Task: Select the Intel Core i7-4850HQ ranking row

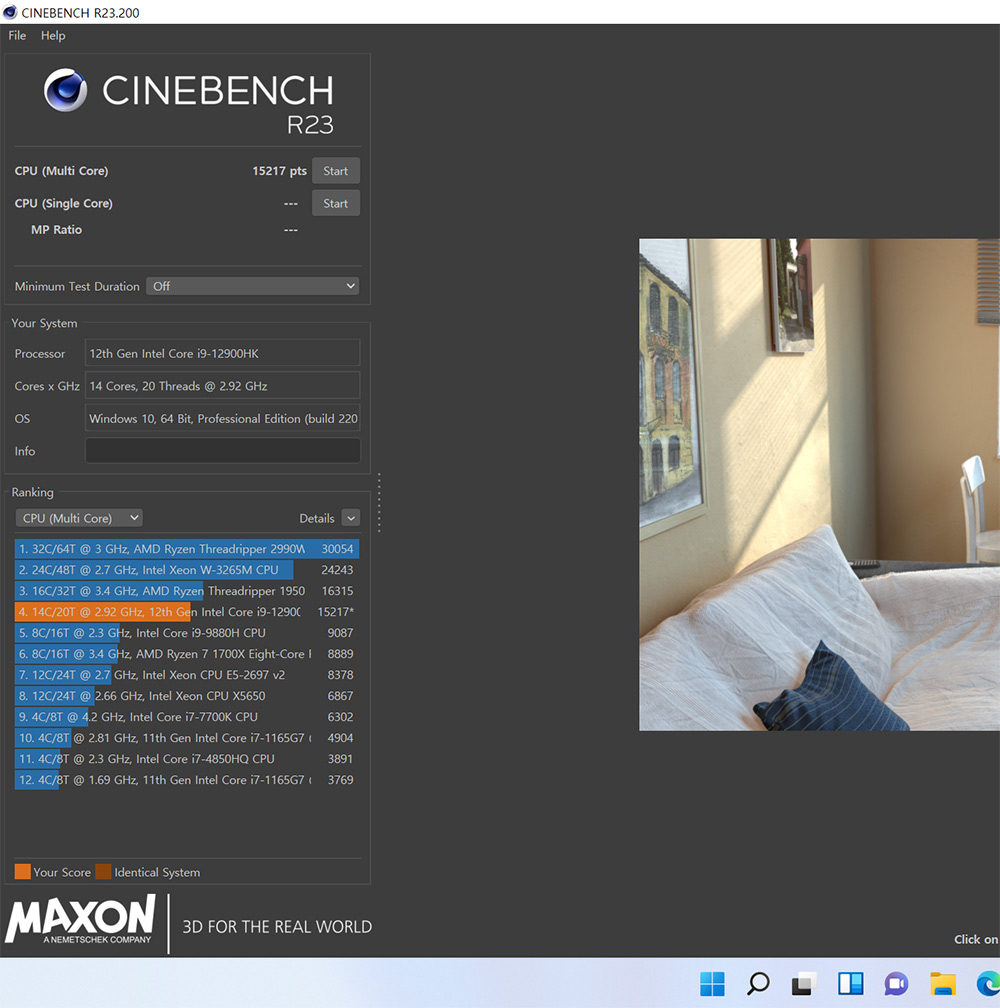Action: [x=186, y=759]
